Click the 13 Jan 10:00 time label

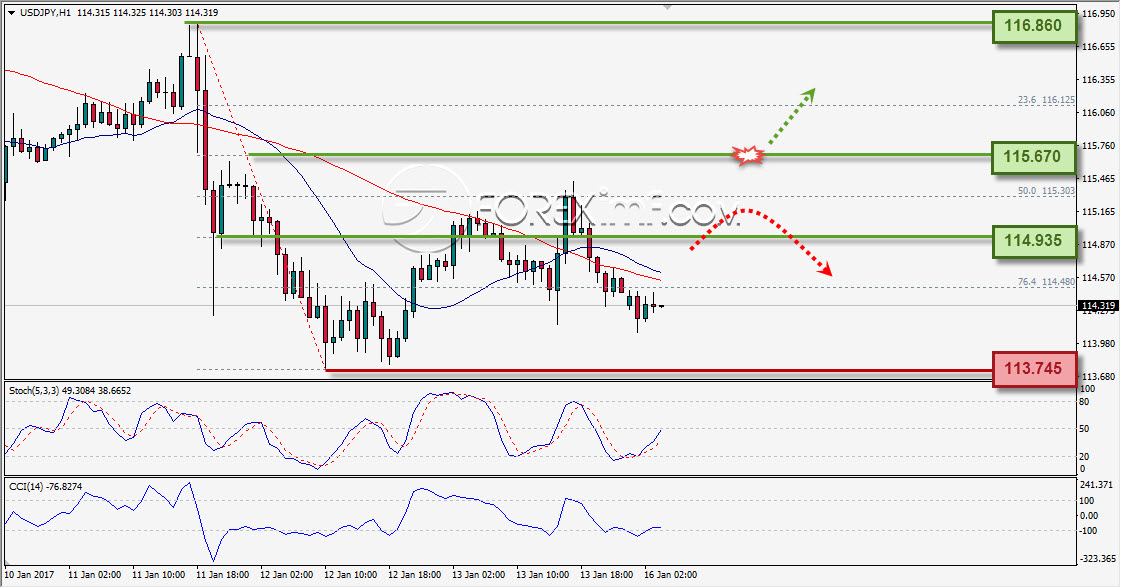click(542, 574)
